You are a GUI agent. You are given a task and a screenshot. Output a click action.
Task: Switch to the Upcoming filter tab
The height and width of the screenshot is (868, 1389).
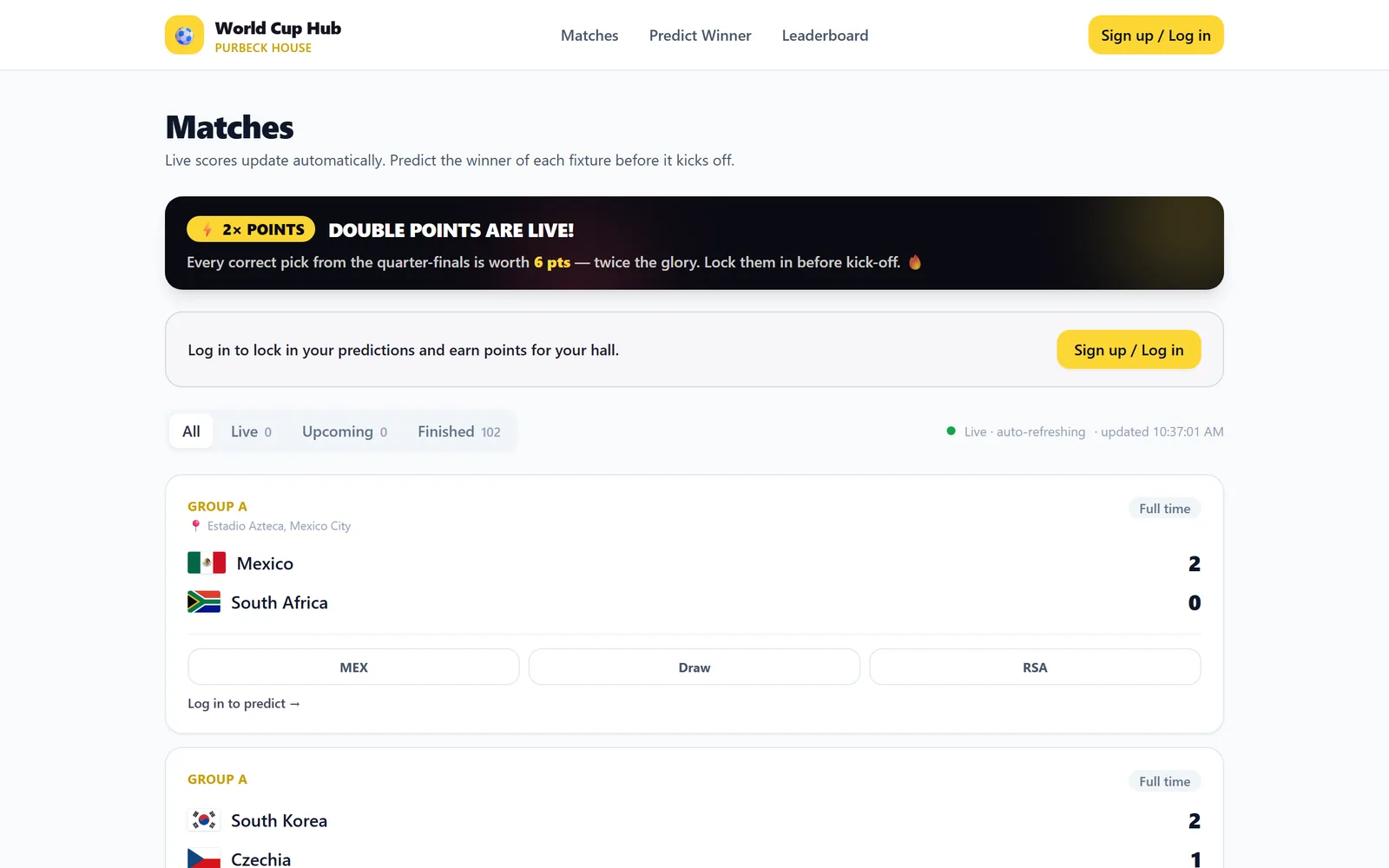(x=345, y=431)
